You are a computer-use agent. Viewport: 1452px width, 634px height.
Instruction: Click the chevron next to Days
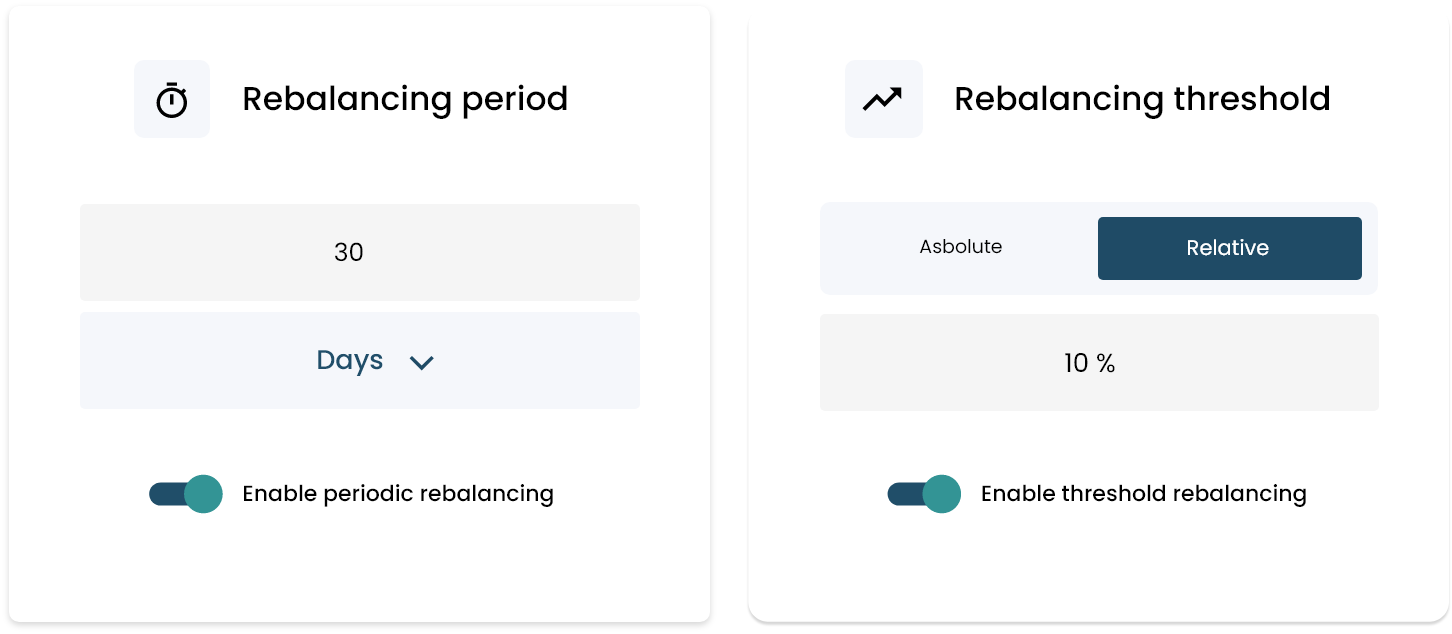pyautogui.click(x=422, y=361)
